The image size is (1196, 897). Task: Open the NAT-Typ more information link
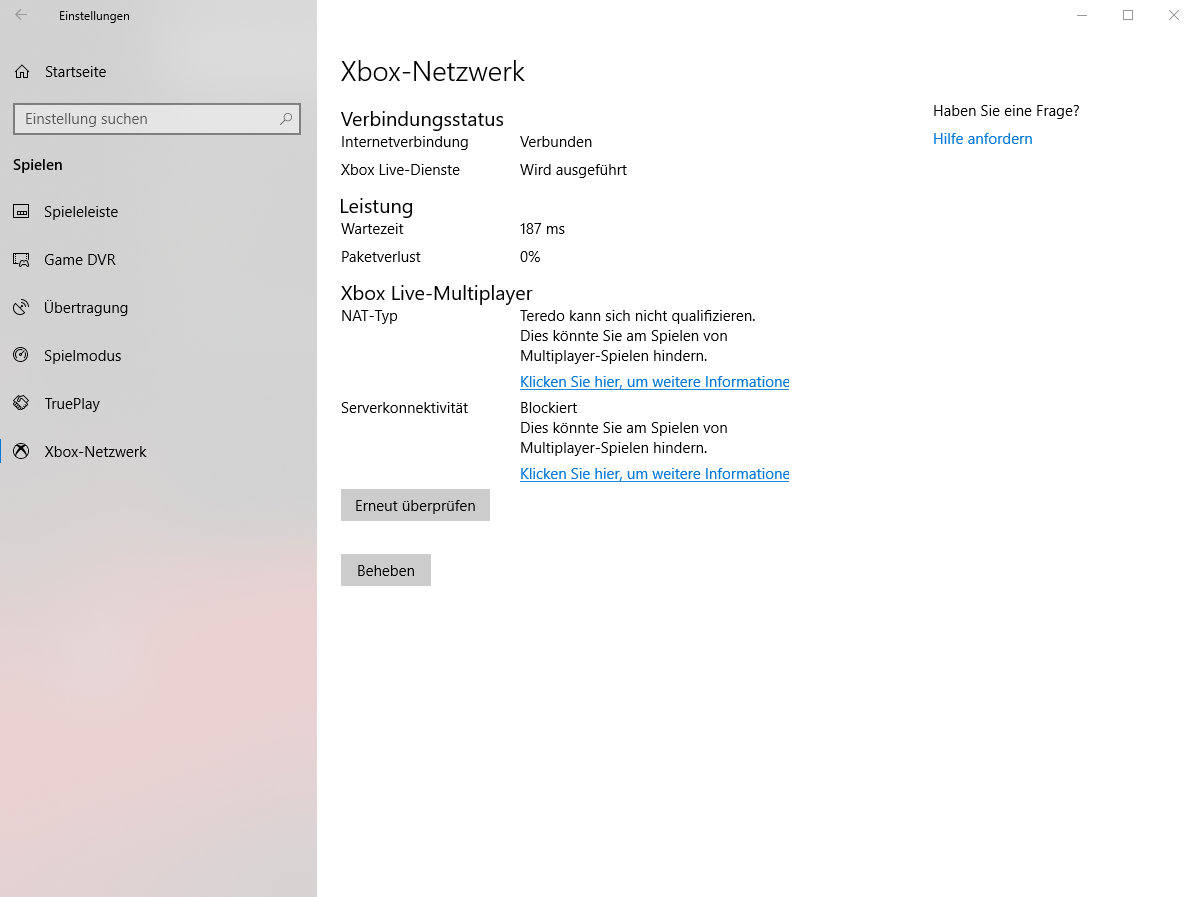tap(654, 382)
